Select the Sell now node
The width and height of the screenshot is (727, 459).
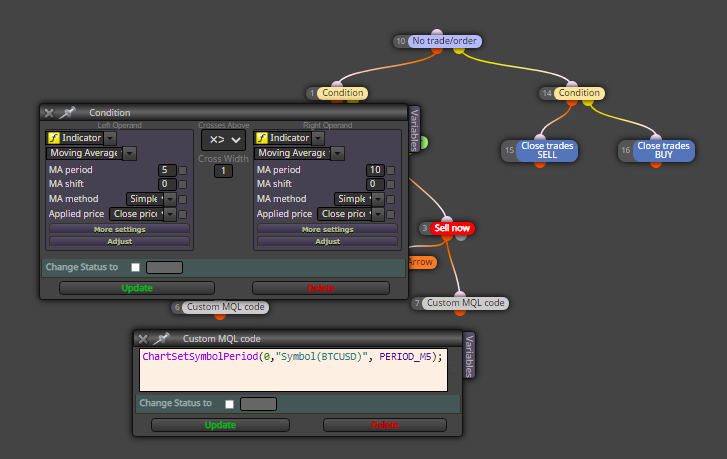pyautogui.click(x=452, y=228)
